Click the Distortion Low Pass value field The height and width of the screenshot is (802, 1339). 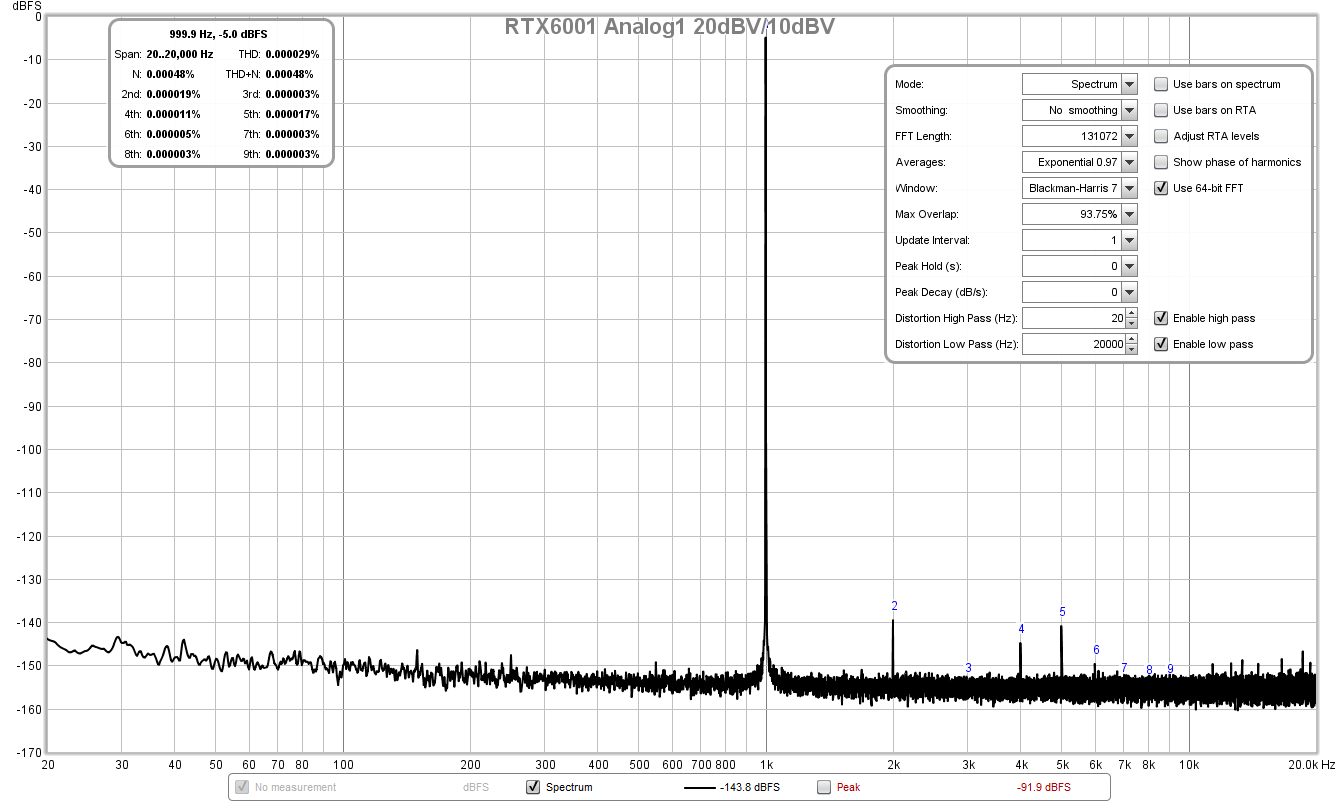coord(1073,344)
